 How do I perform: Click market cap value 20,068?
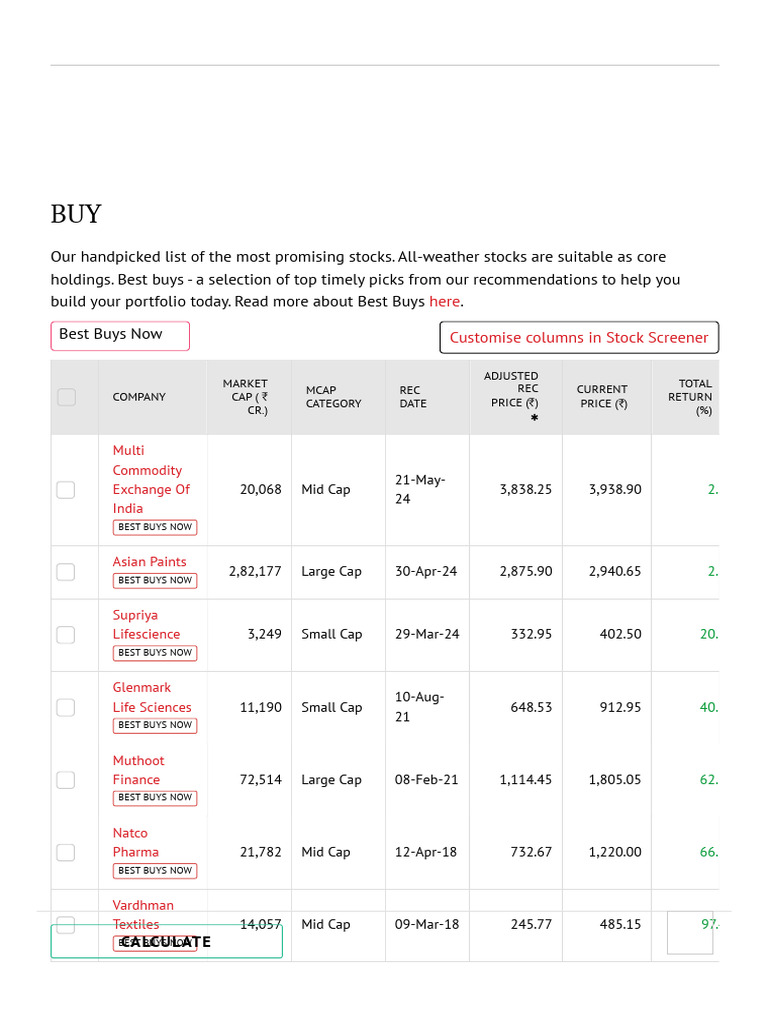pos(261,489)
